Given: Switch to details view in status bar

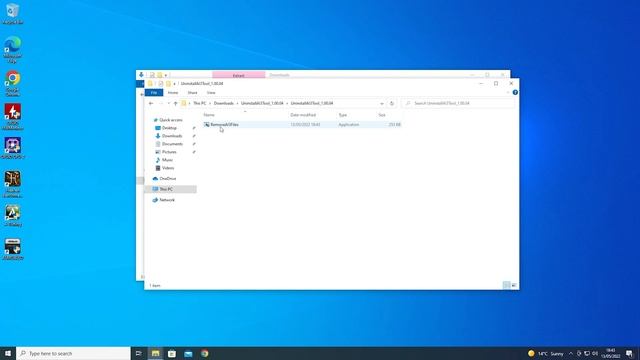Looking at the screenshot, I should (x=507, y=285).
